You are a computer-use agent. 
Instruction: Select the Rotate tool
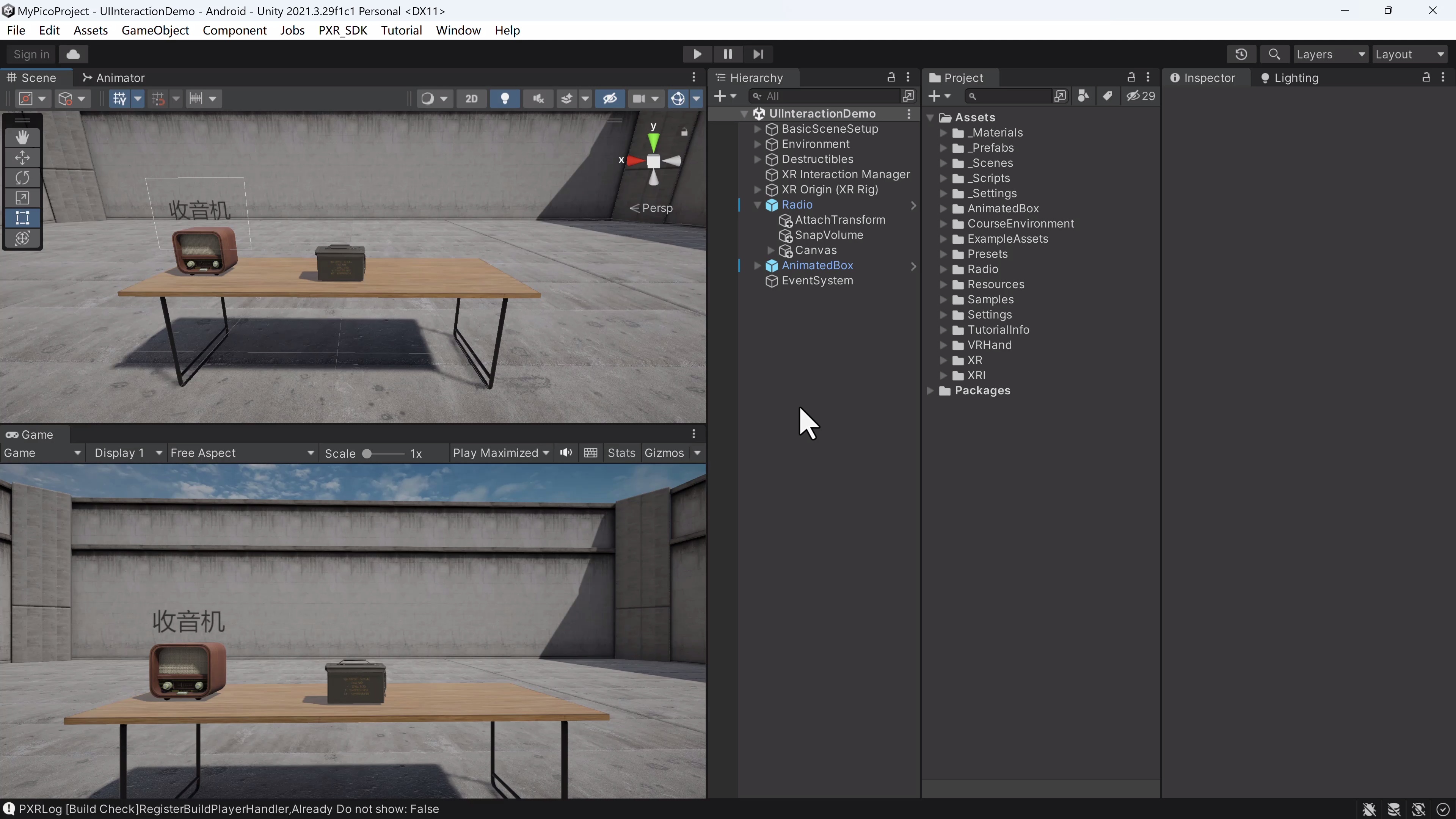[23, 178]
